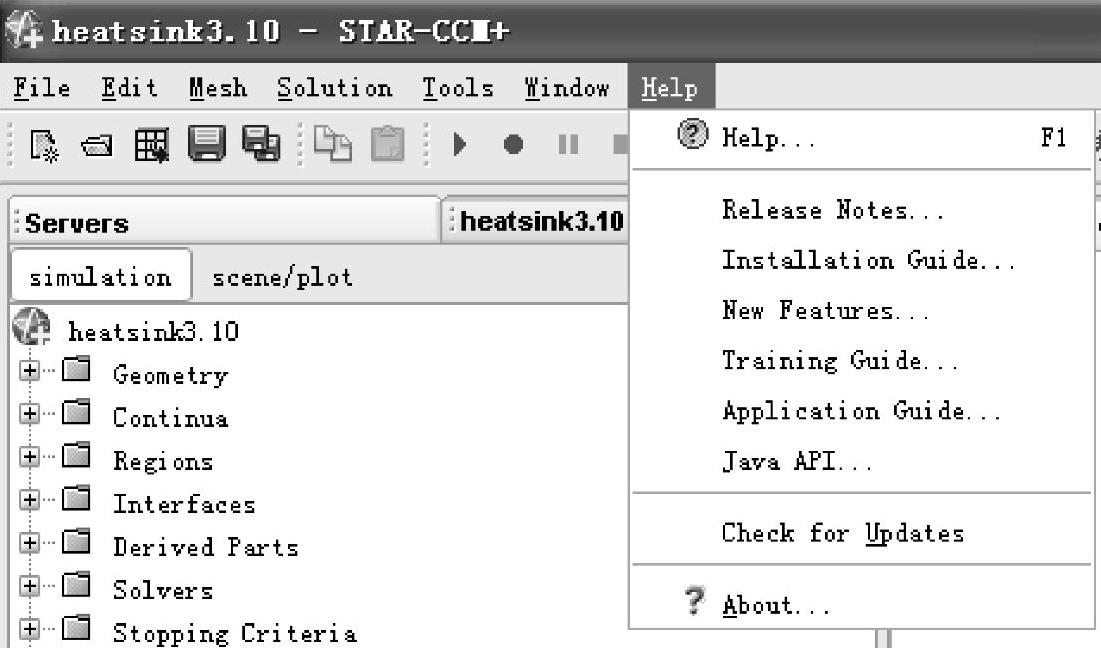
Task: Select Regions tree label
Action: tap(163, 461)
